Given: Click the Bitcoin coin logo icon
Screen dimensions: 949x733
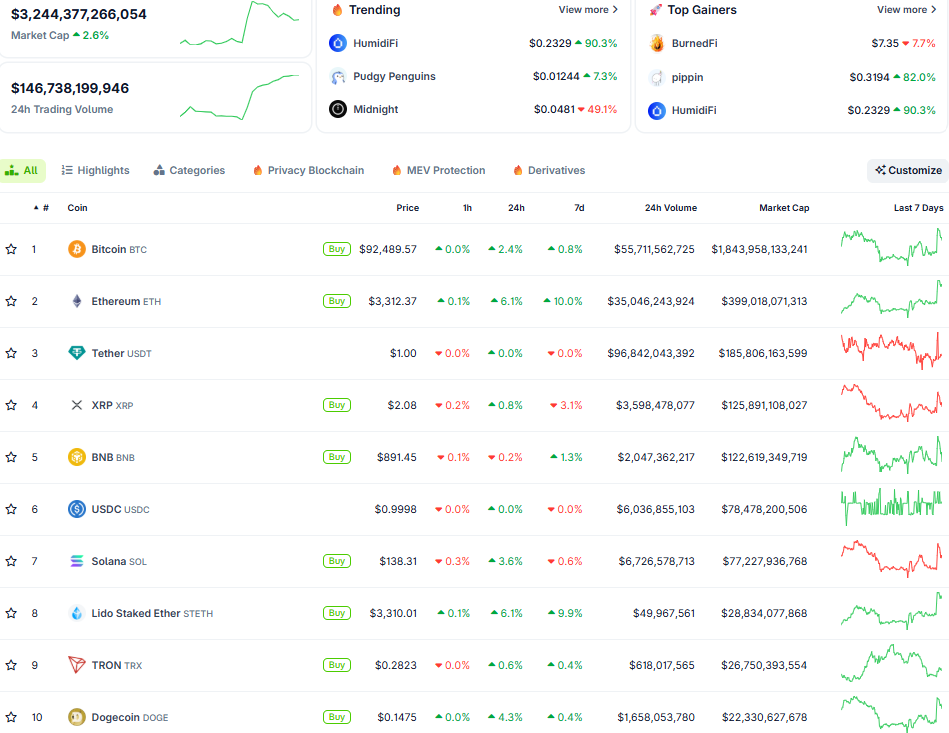Looking at the screenshot, I should pyautogui.click(x=77, y=249).
